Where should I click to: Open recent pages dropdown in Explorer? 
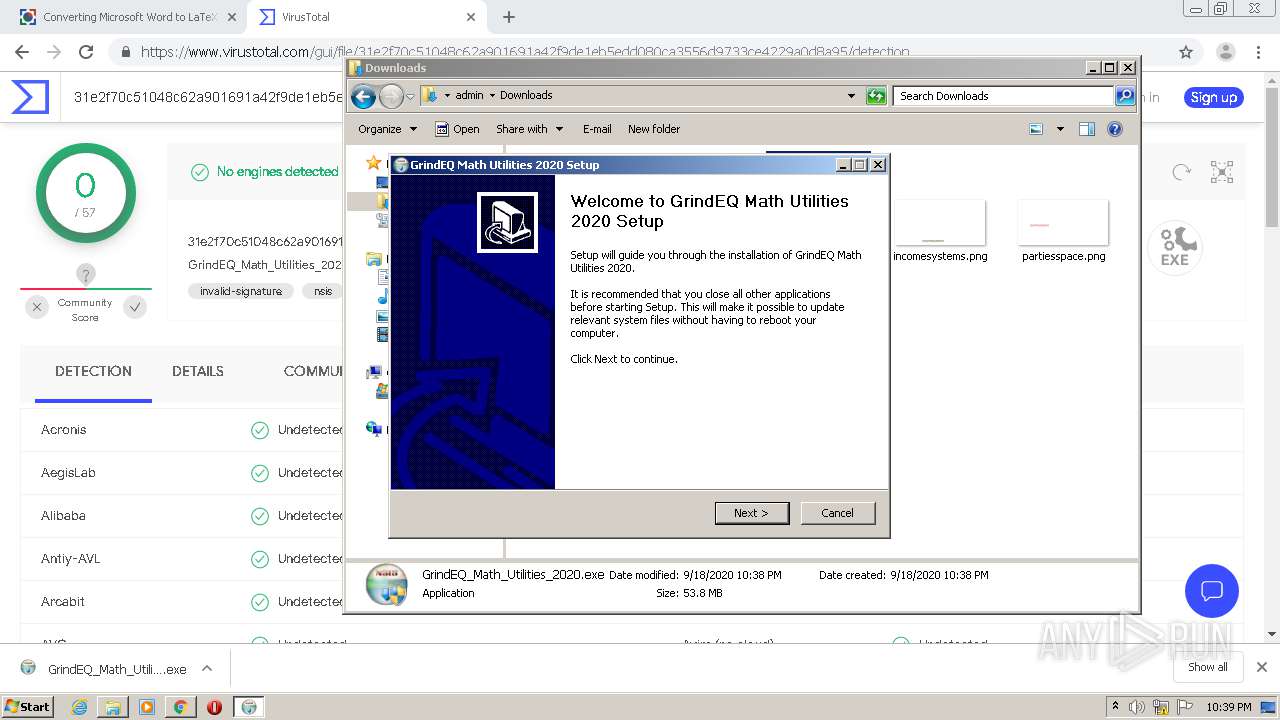point(410,96)
